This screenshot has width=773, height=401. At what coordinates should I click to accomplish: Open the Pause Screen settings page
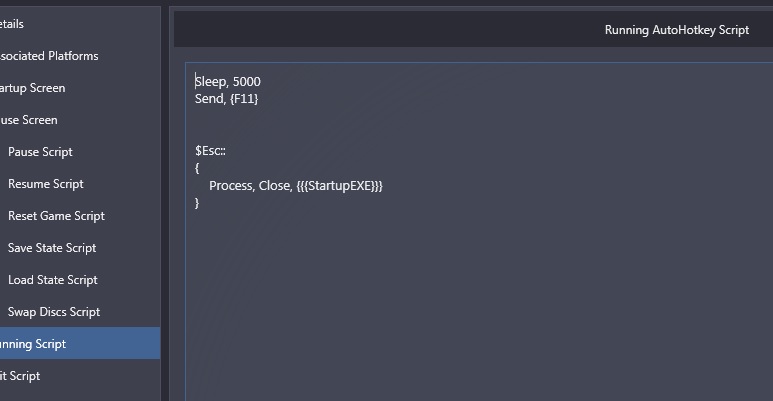tap(80, 120)
